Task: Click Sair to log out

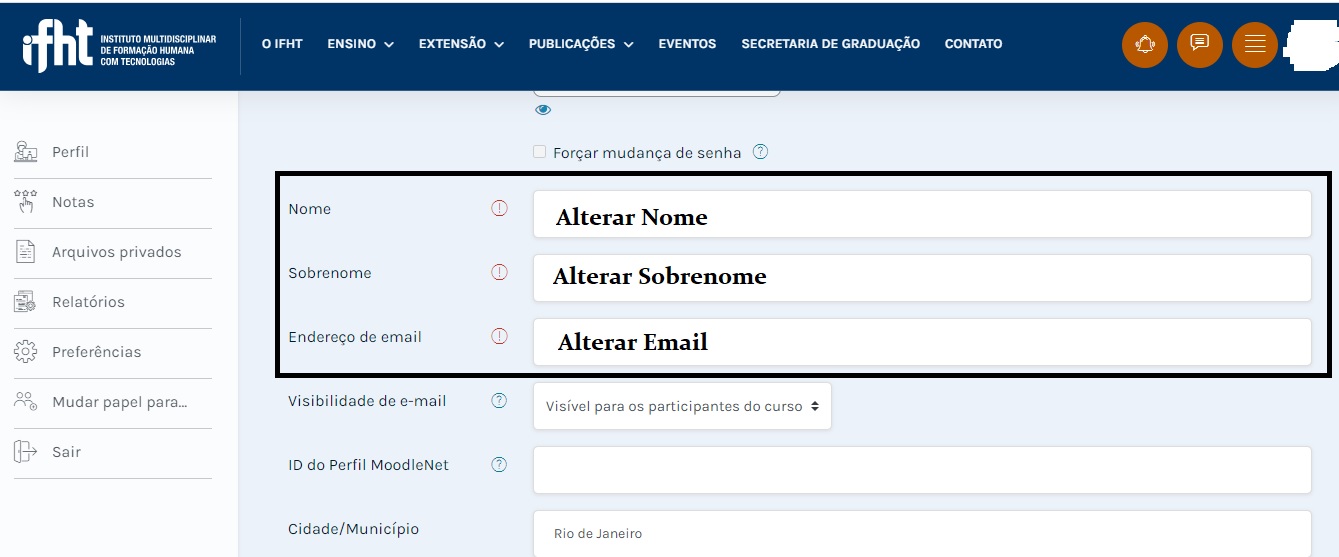Action: (66, 452)
